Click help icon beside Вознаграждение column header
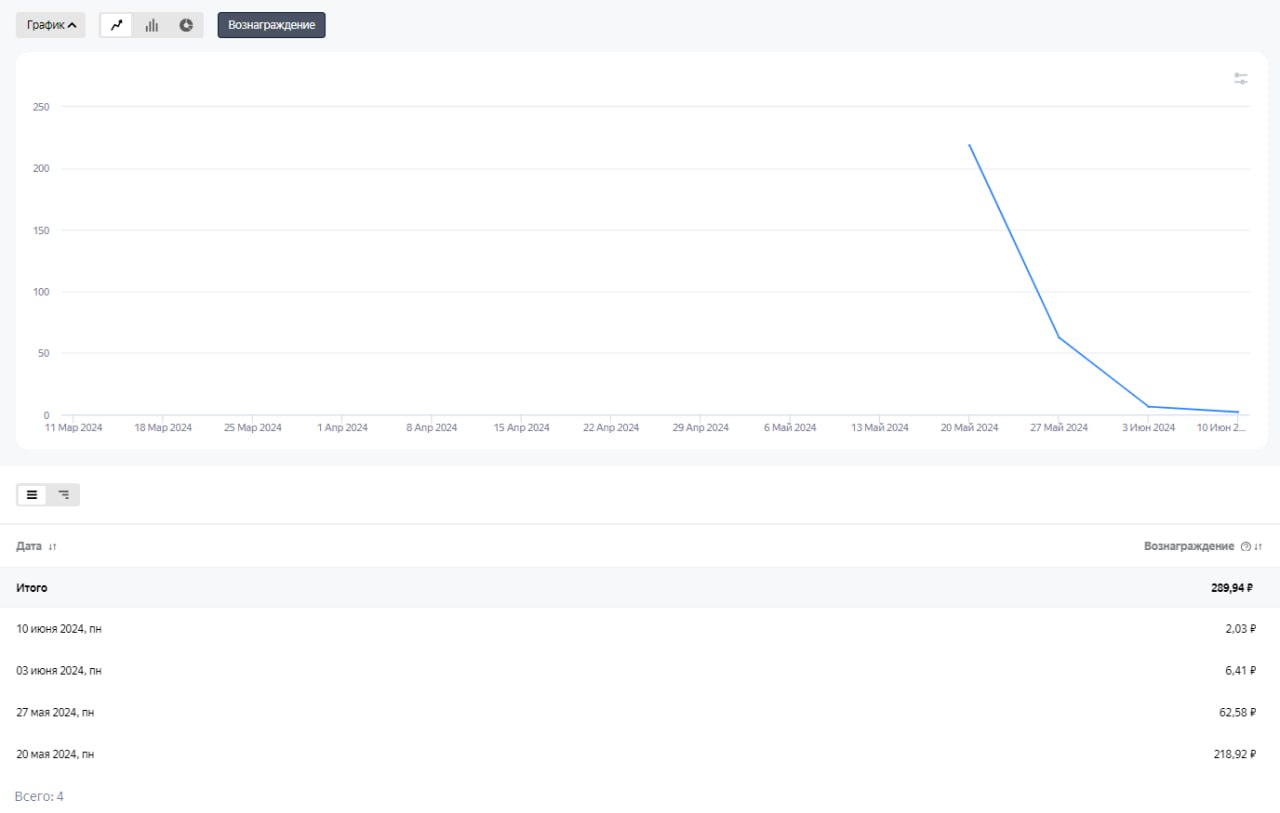 1245,547
